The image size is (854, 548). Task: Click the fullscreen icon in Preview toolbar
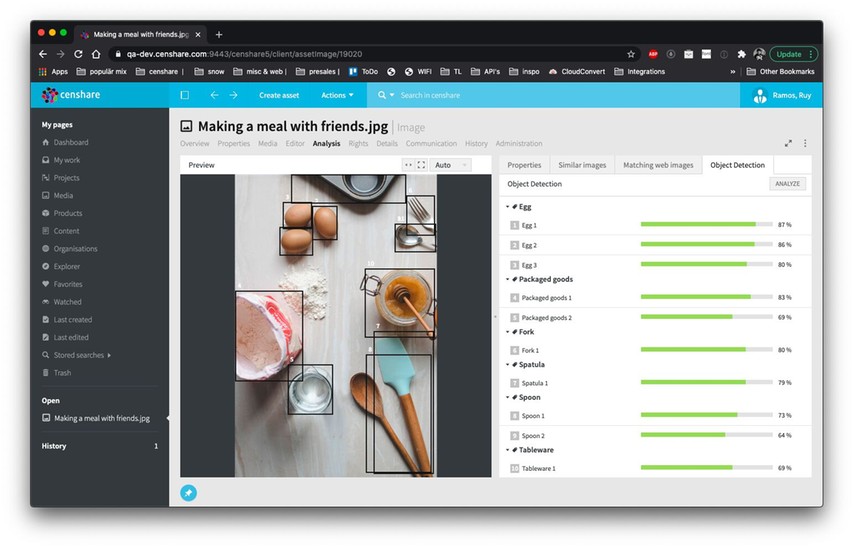421,165
